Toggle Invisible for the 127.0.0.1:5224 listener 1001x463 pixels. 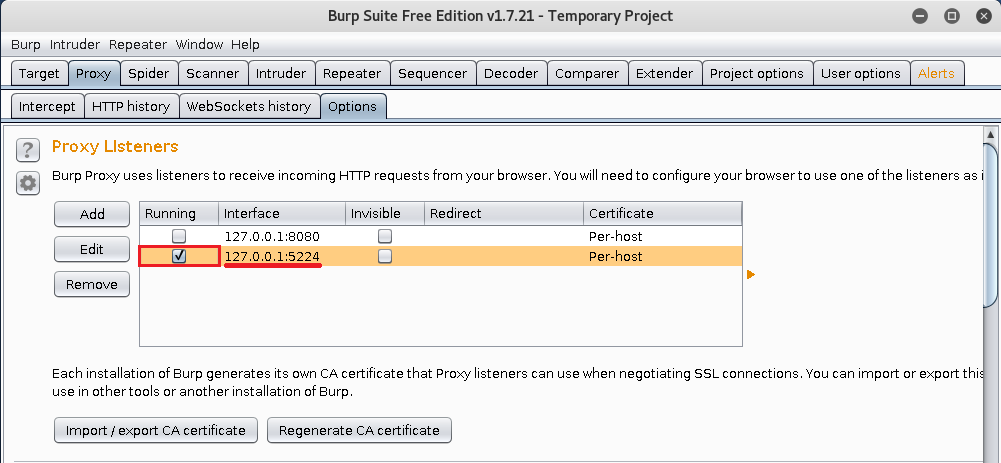pos(384,256)
